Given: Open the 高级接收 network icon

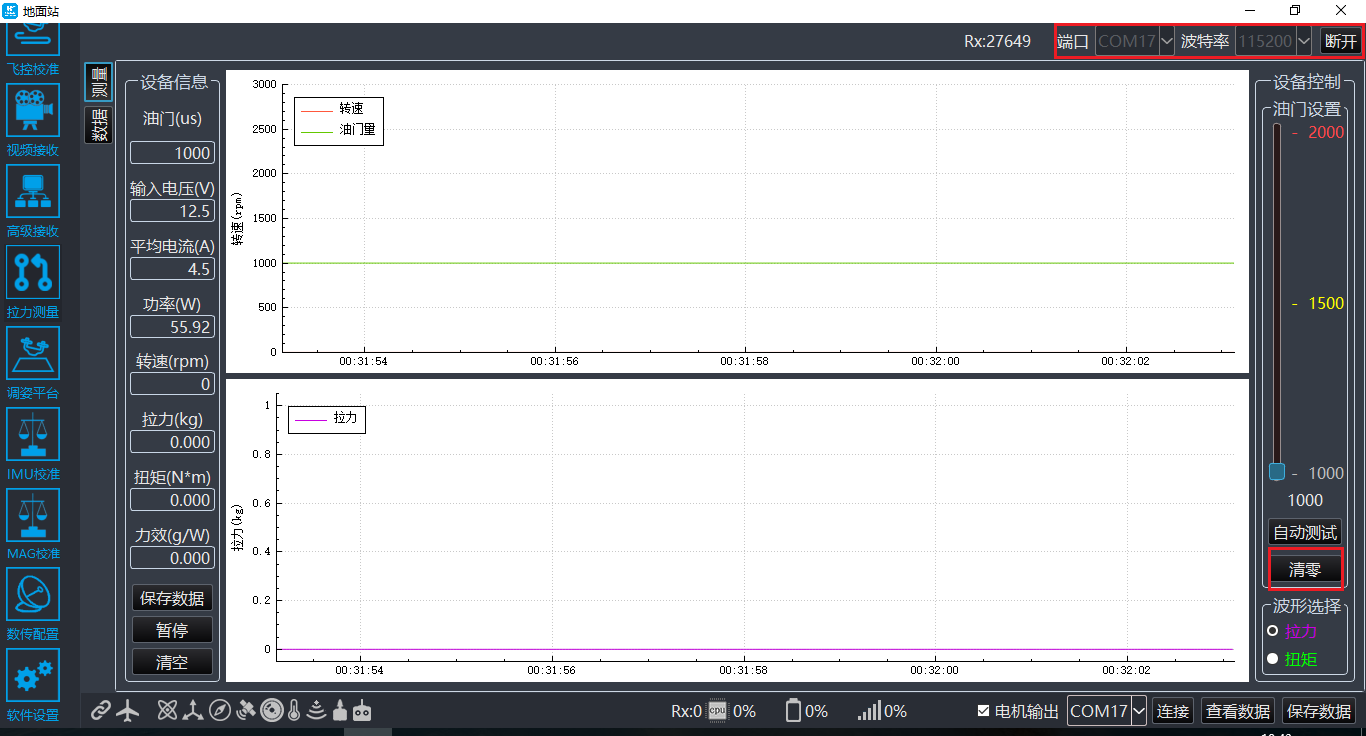Looking at the screenshot, I should click(33, 191).
